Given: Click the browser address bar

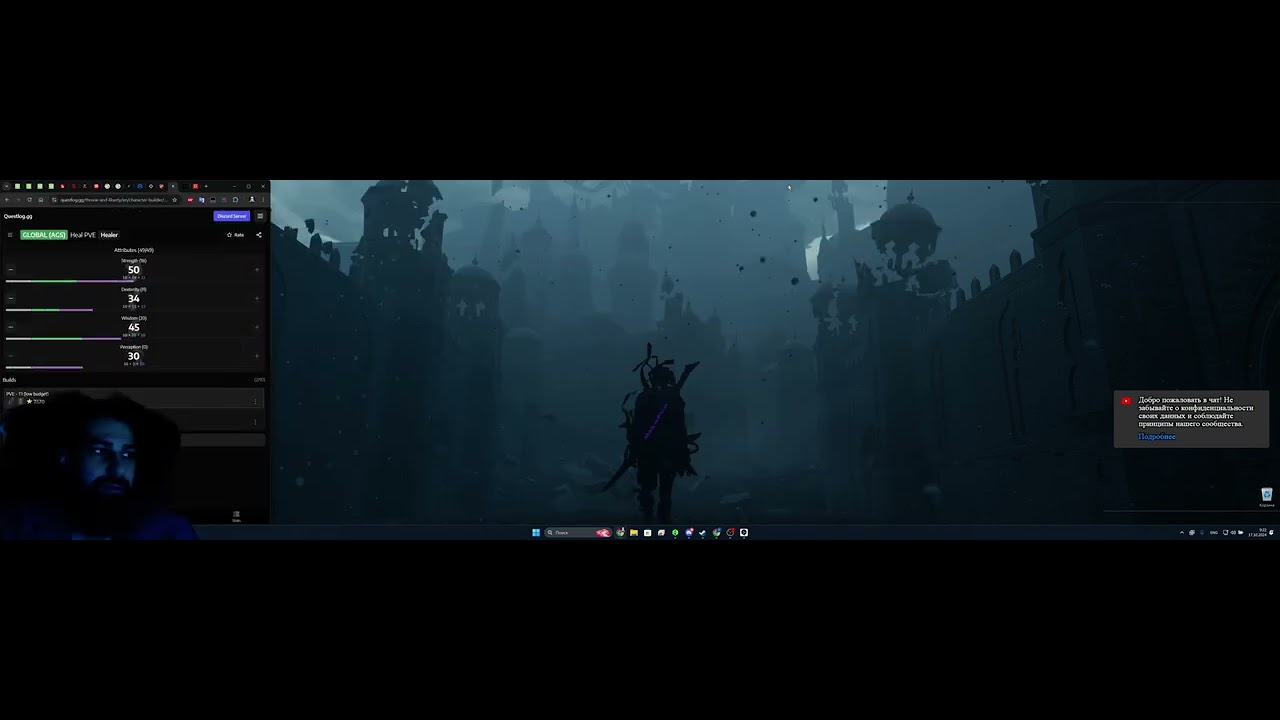Looking at the screenshot, I should click(x=114, y=200).
